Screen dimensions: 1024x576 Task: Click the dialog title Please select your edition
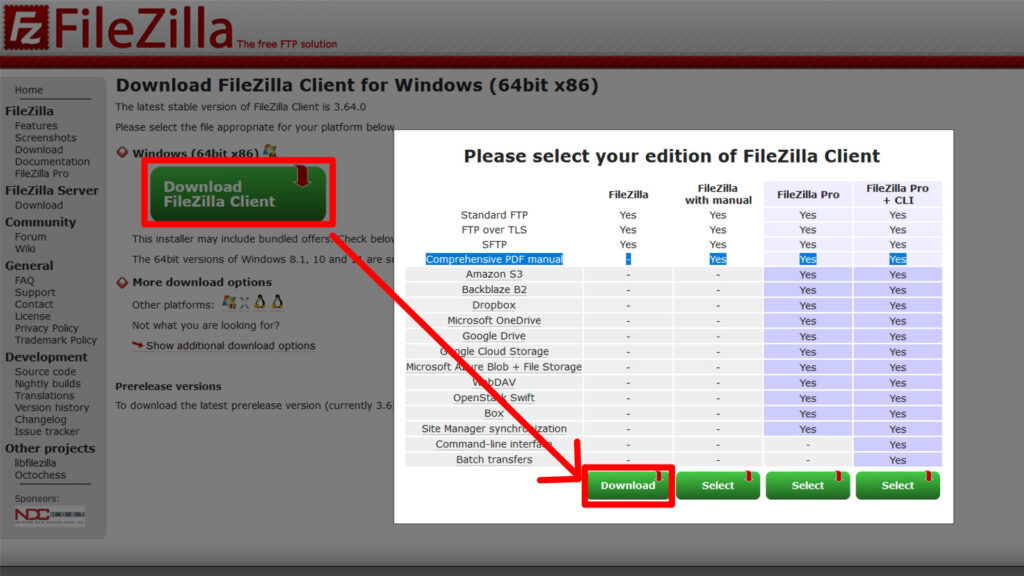[672, 156]
